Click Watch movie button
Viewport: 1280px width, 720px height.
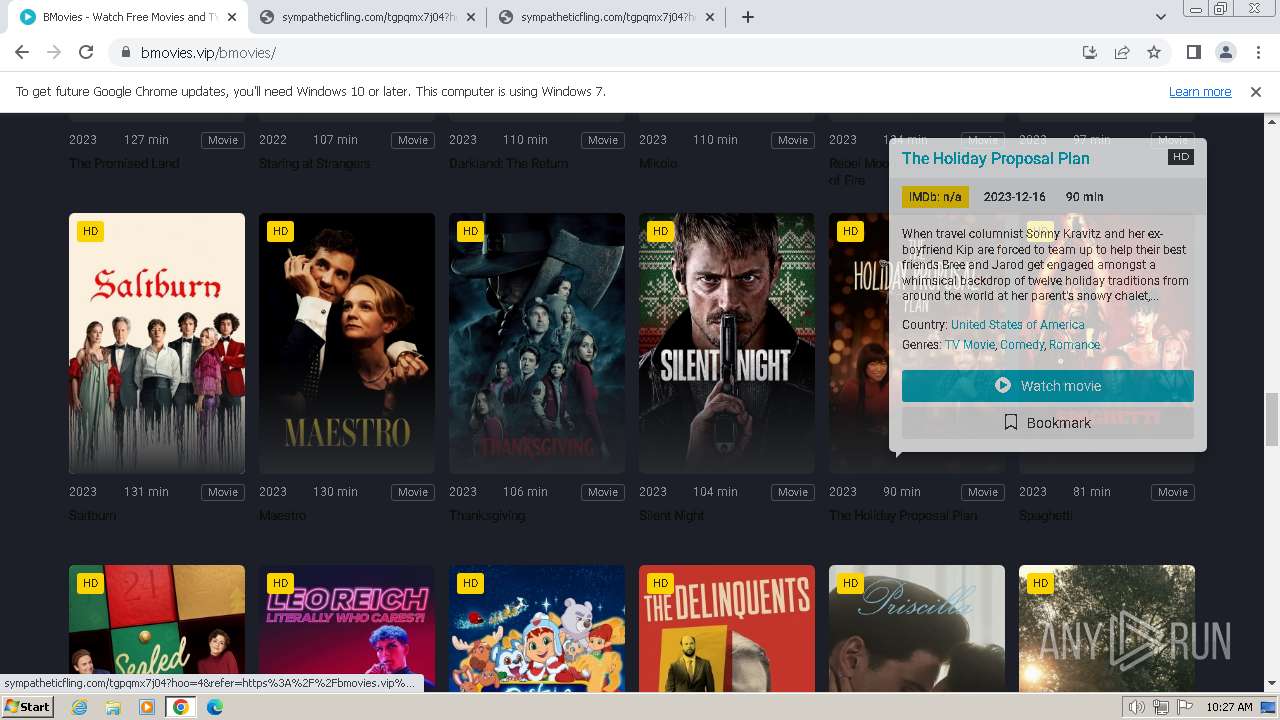pos(1048,386)
